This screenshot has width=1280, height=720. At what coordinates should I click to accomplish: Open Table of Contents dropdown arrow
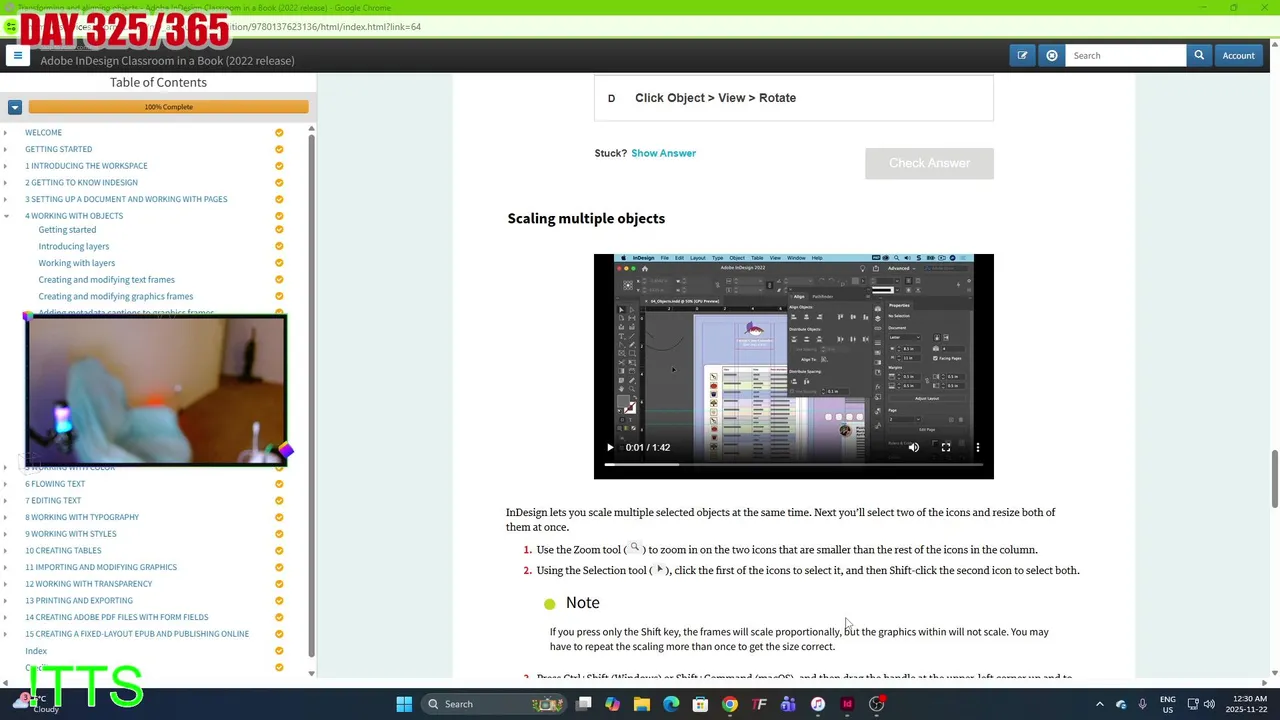click(x=15, y=107)
